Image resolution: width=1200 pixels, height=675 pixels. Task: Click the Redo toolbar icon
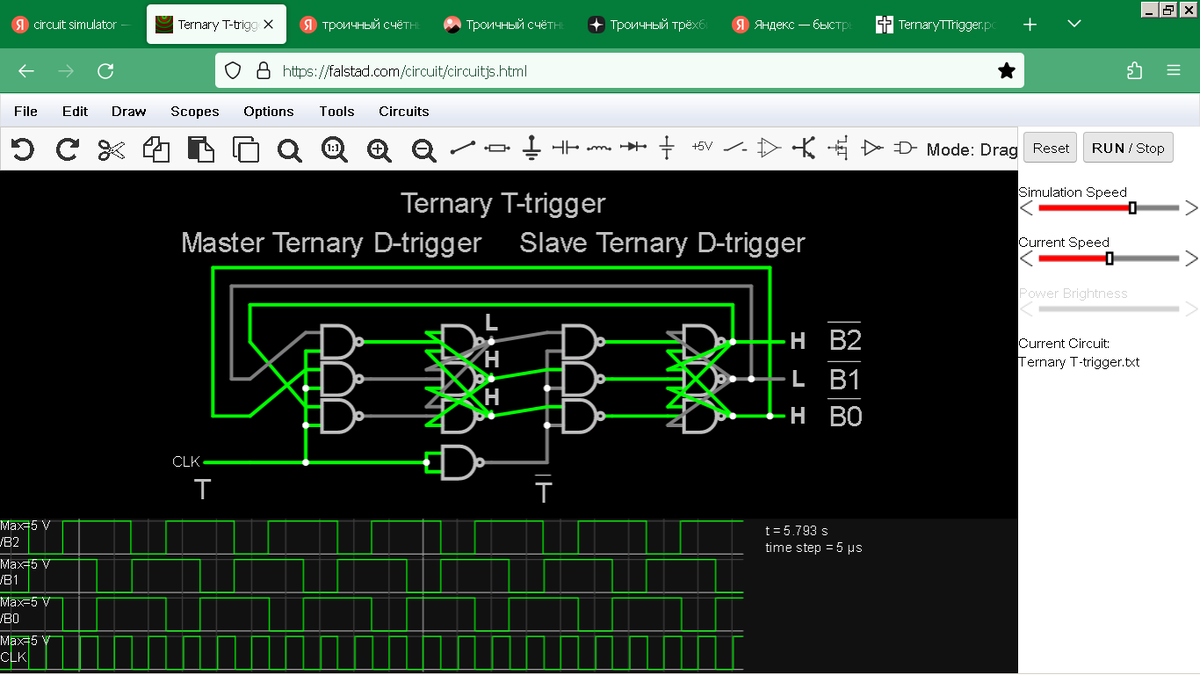pyautogui.click(x=67, y=149)
